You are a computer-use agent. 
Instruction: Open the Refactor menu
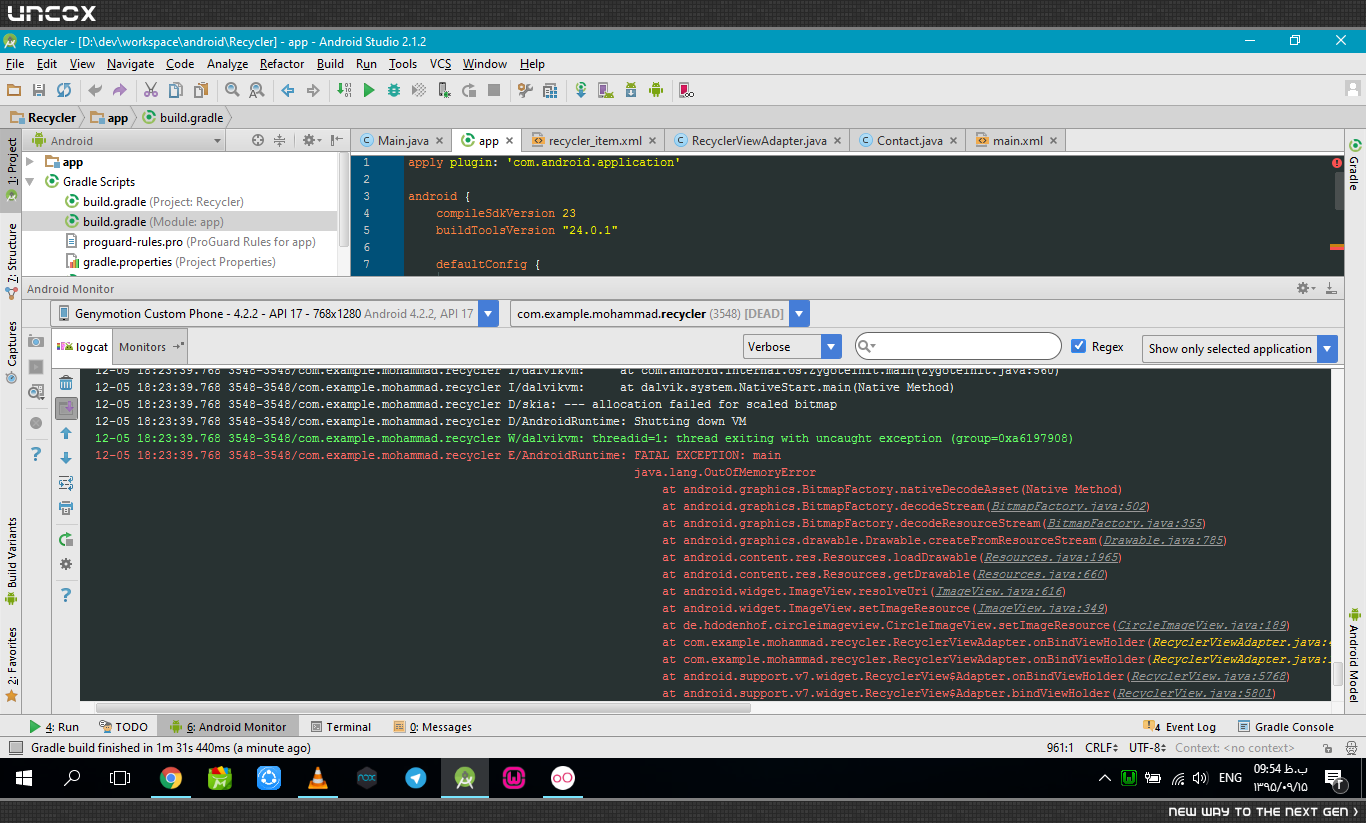tap(282, 64)
